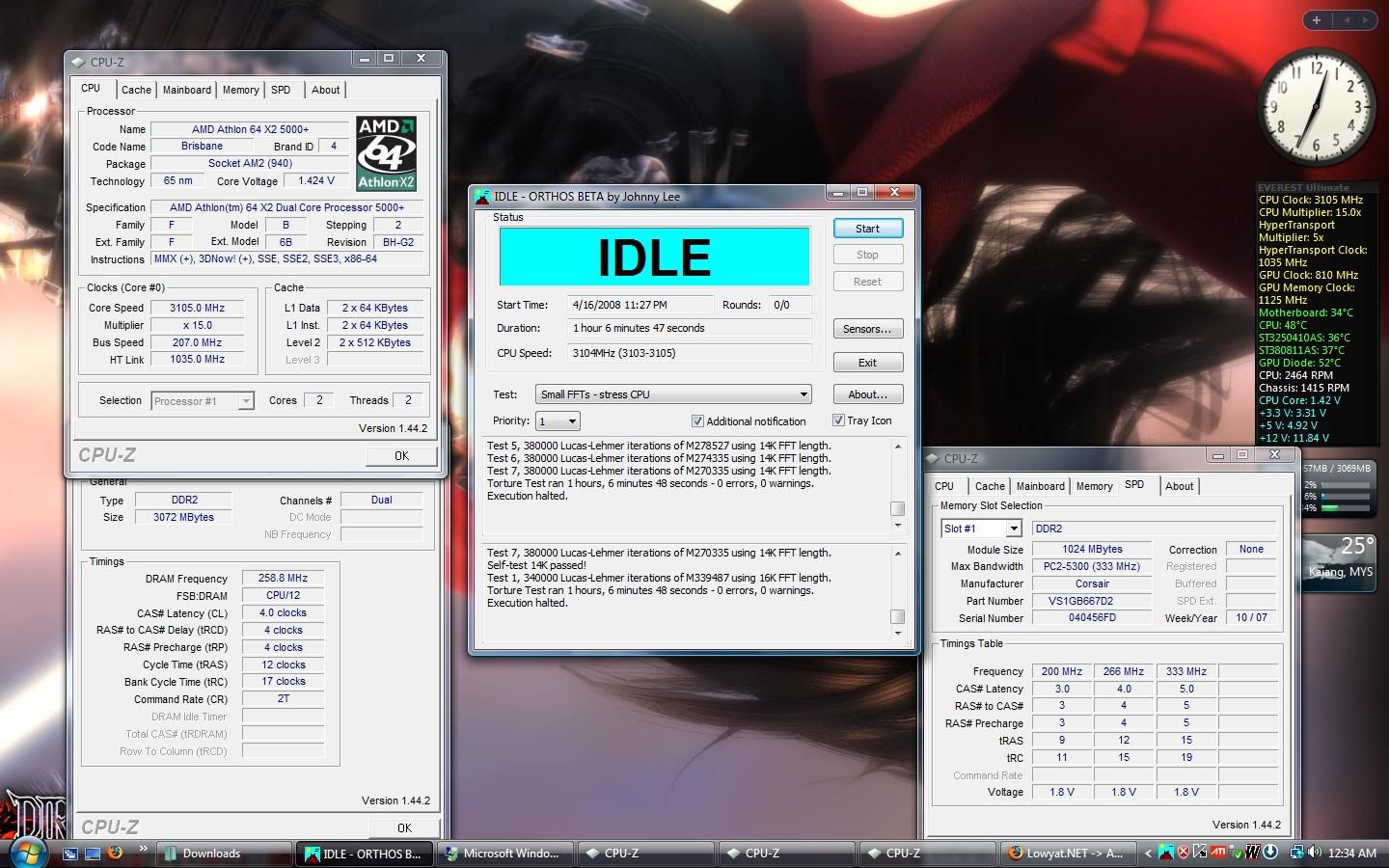Click the Orthos tray icon

pyautogui.click(x=1166, y=853)
